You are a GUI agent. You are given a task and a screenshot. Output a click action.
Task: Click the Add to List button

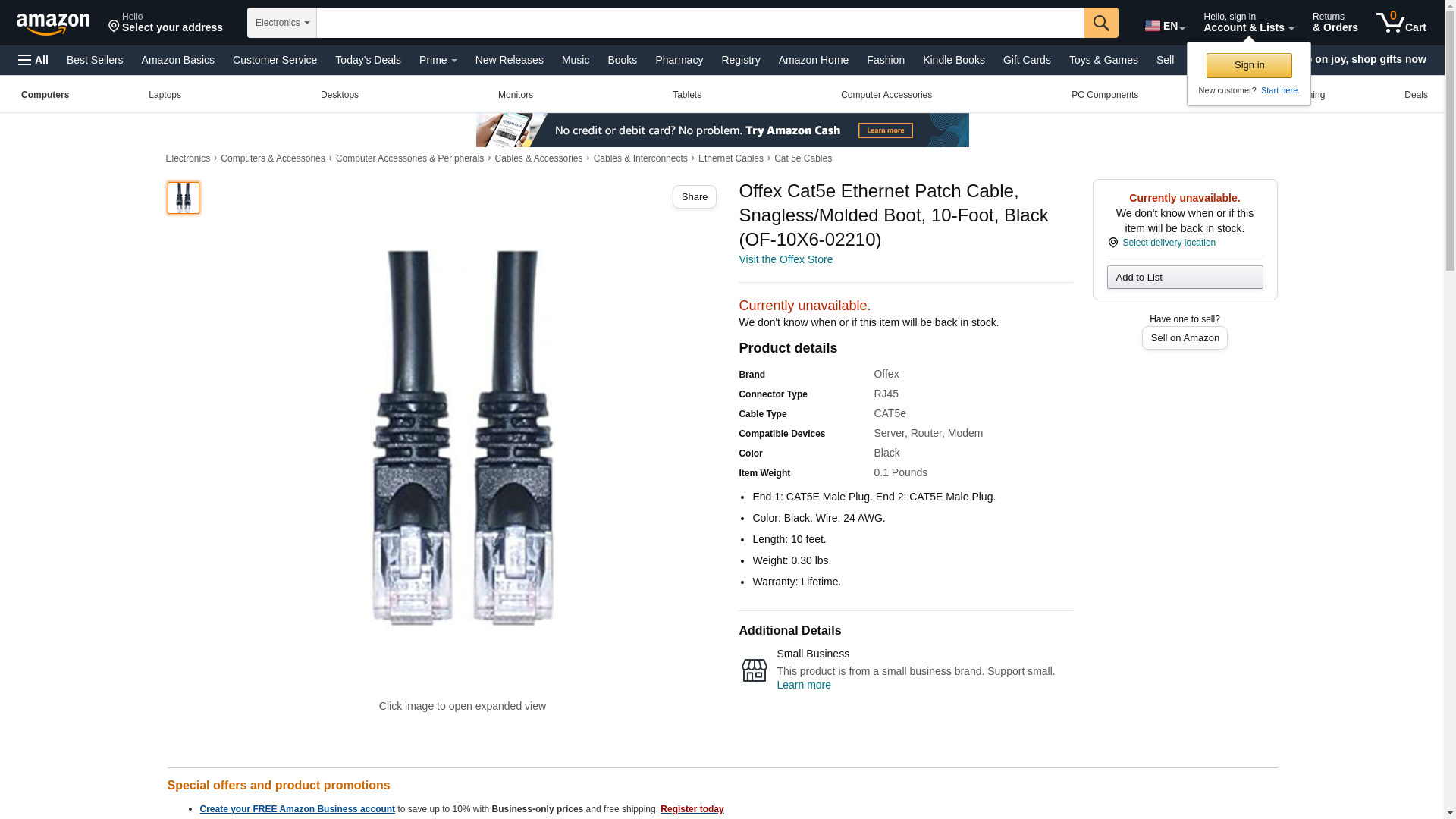click(x=1185, y=278)
